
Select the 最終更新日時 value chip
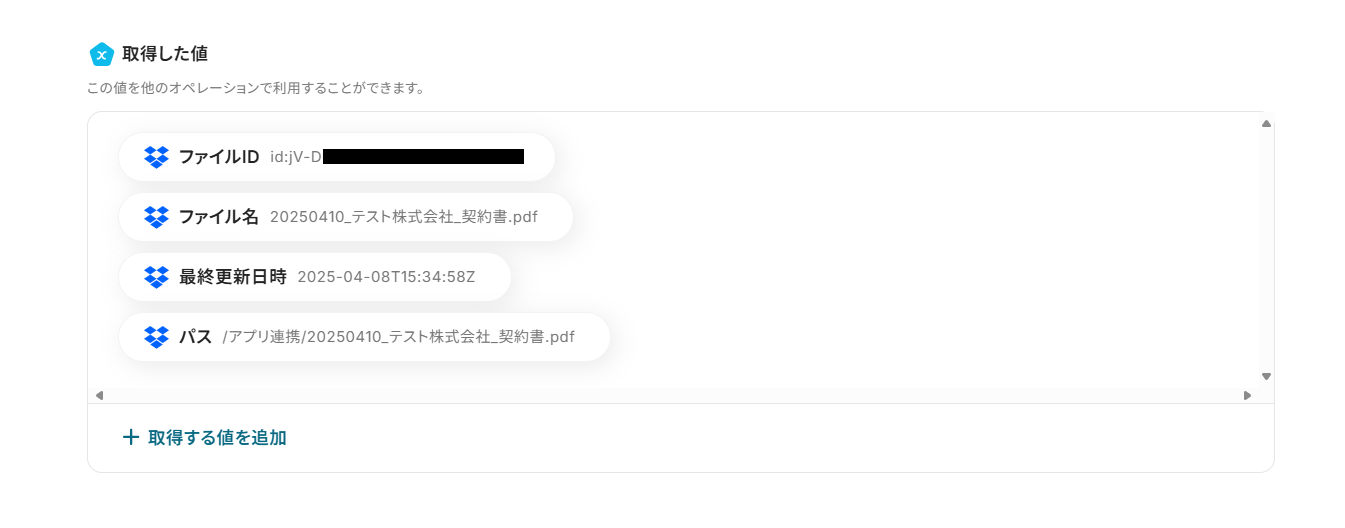(x=315, y=277)
